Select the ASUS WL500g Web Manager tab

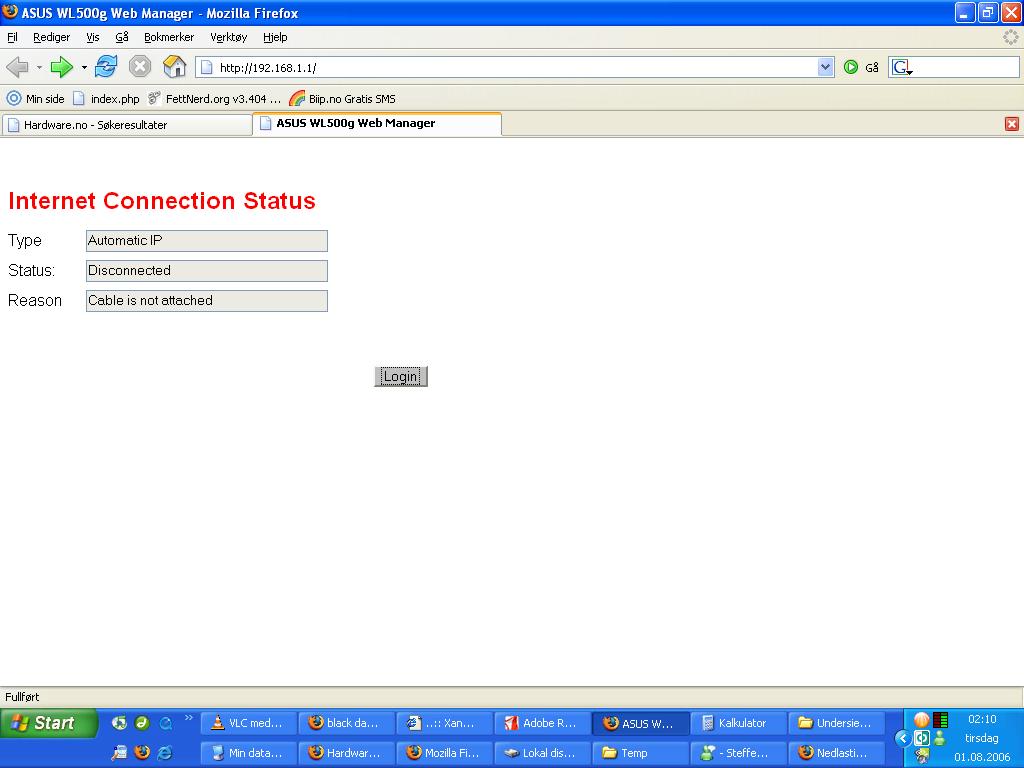377,123
